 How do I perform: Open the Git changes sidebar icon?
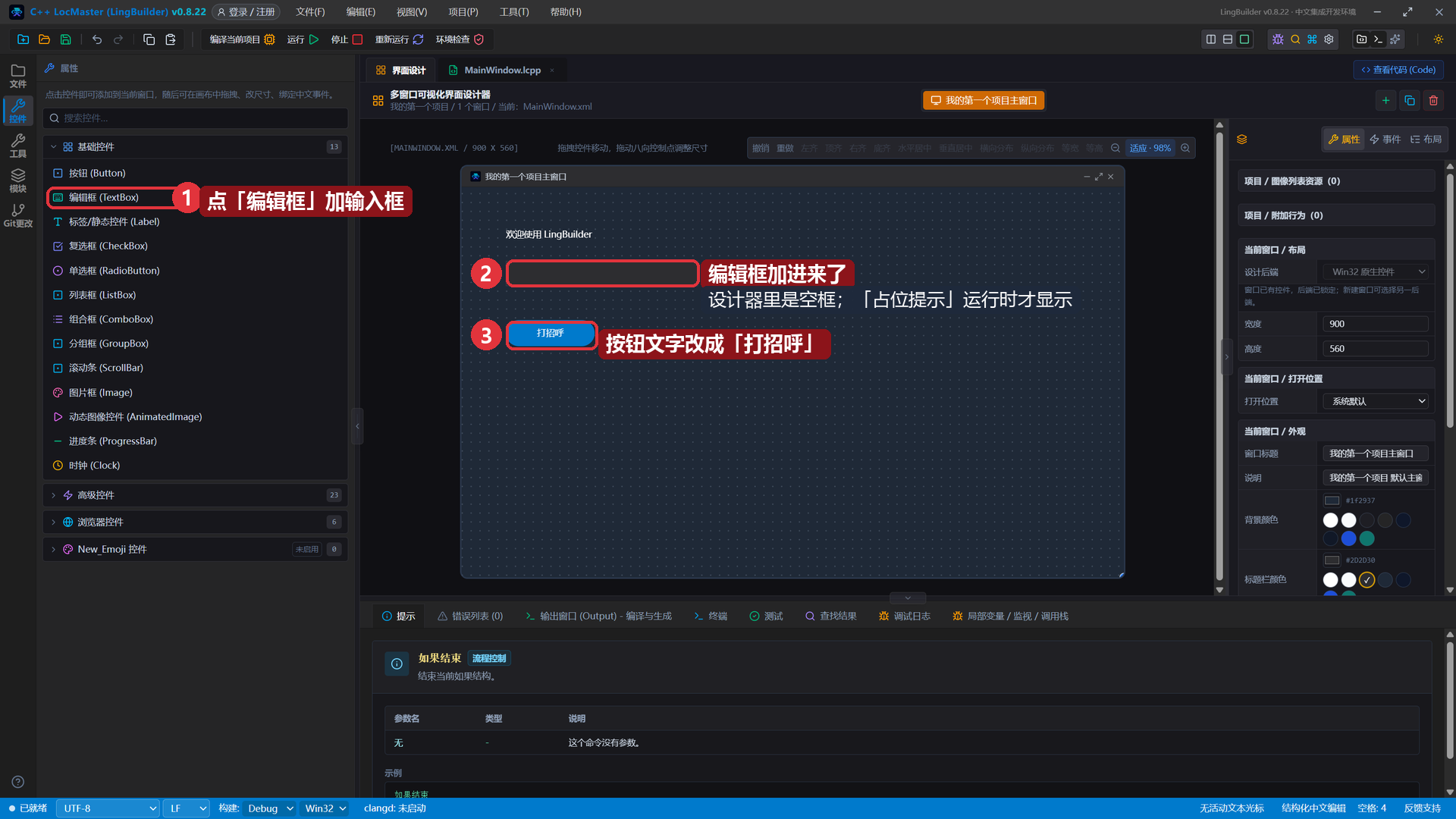(x=18, y=215)
